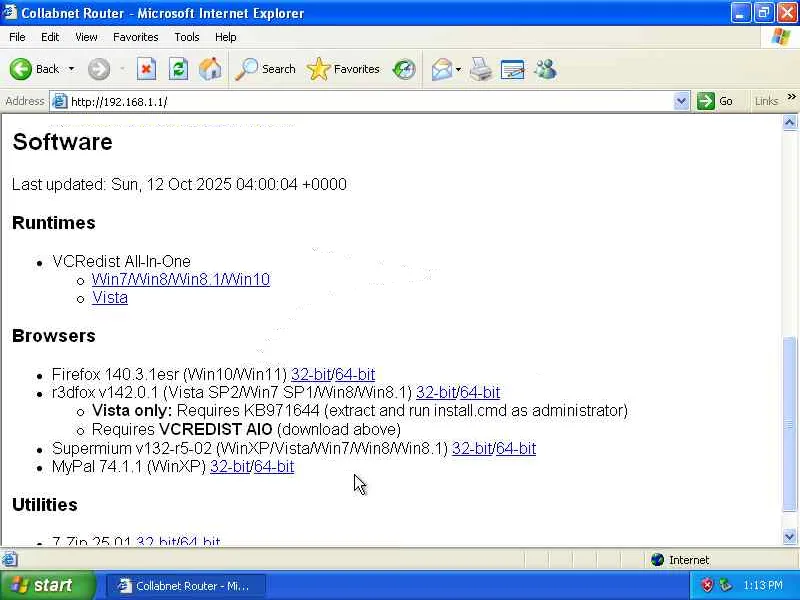The height and width of the screenshot is (600, 800).
Task: Open the View menu
Action: coord(86,37)
